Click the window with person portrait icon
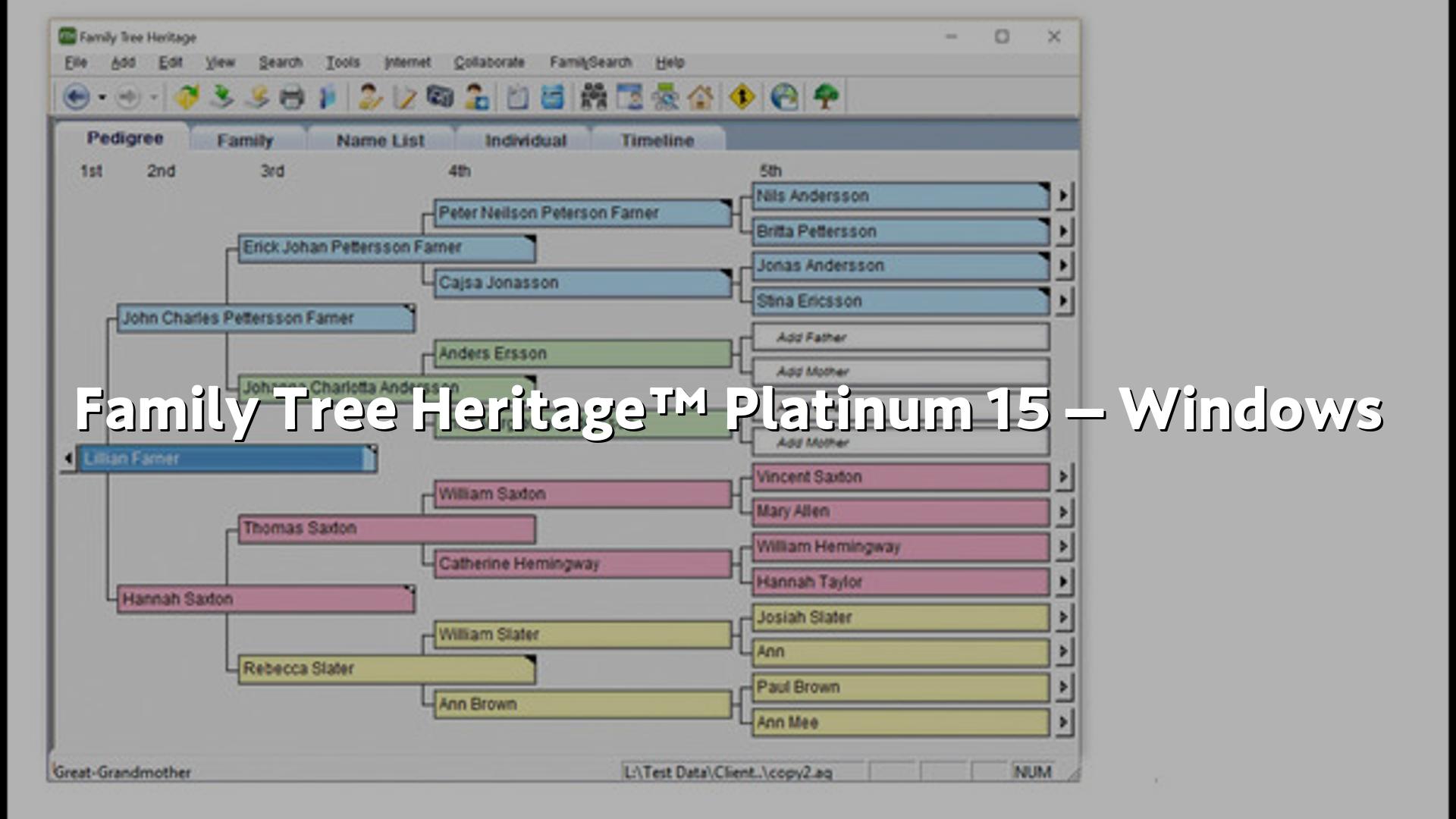Screen dimensions: 1456x819 (629, 97)
